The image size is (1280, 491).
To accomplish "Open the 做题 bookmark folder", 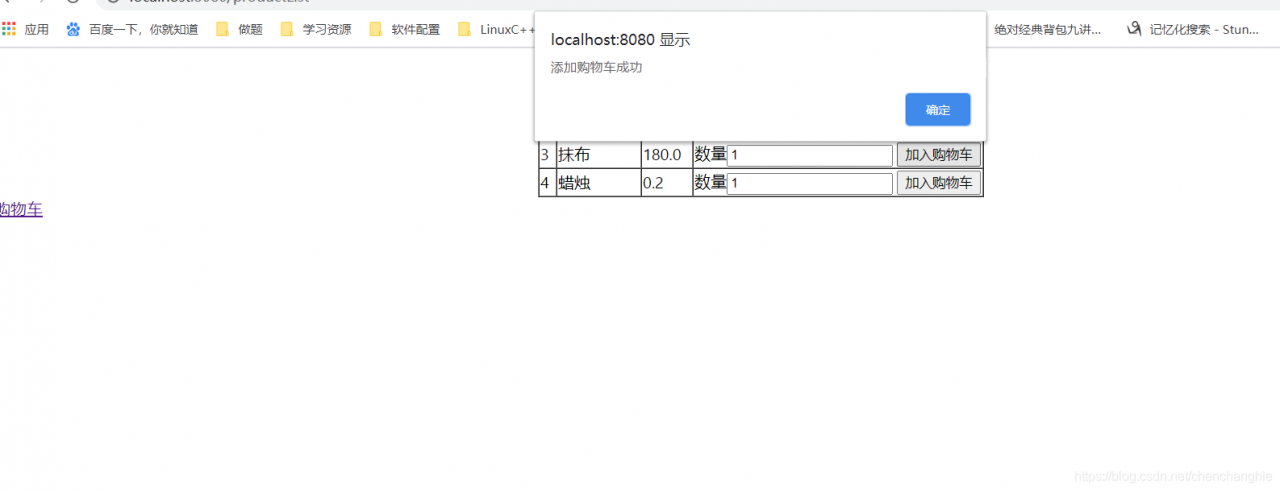I will (239, 29).
